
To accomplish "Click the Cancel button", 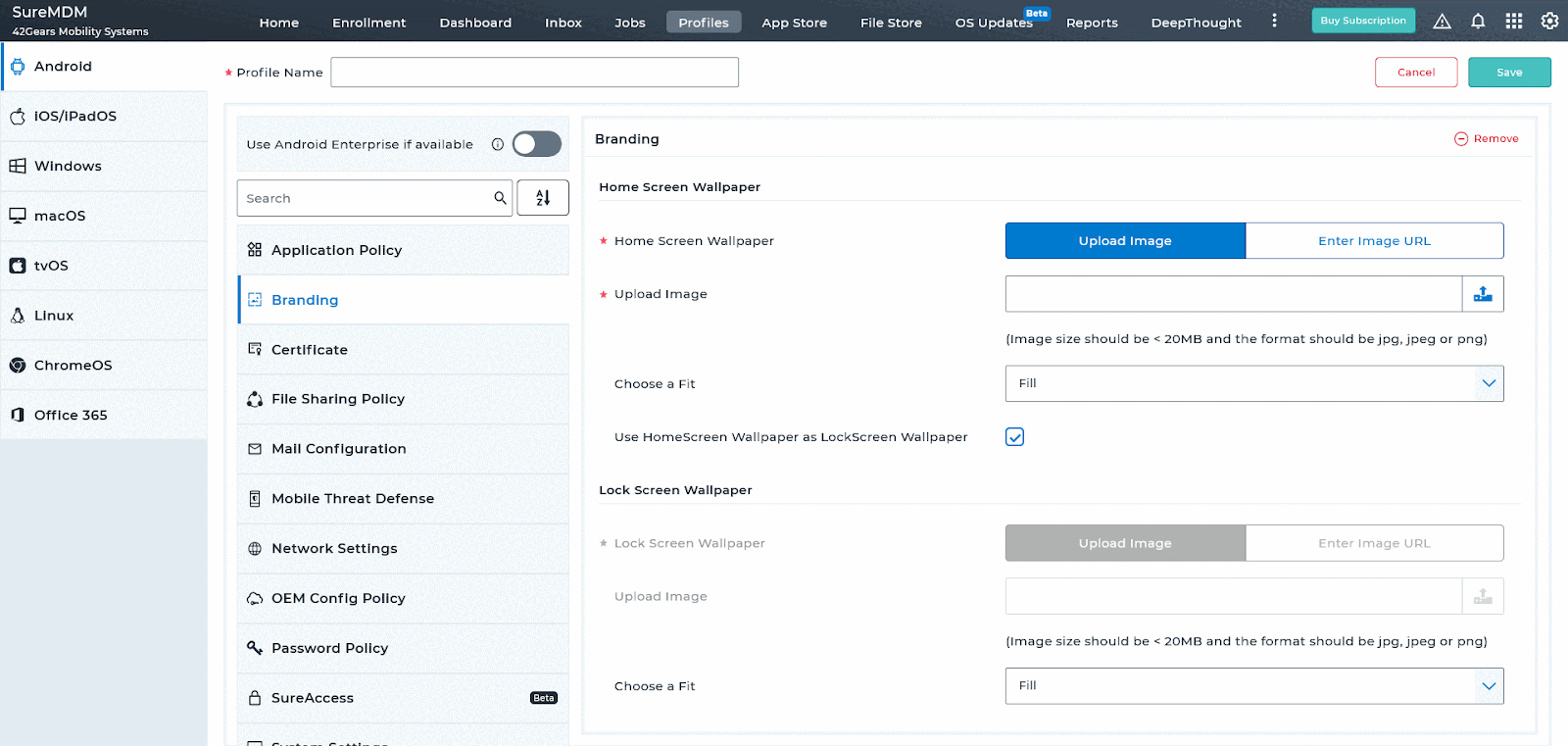I will click(1415, 73).
